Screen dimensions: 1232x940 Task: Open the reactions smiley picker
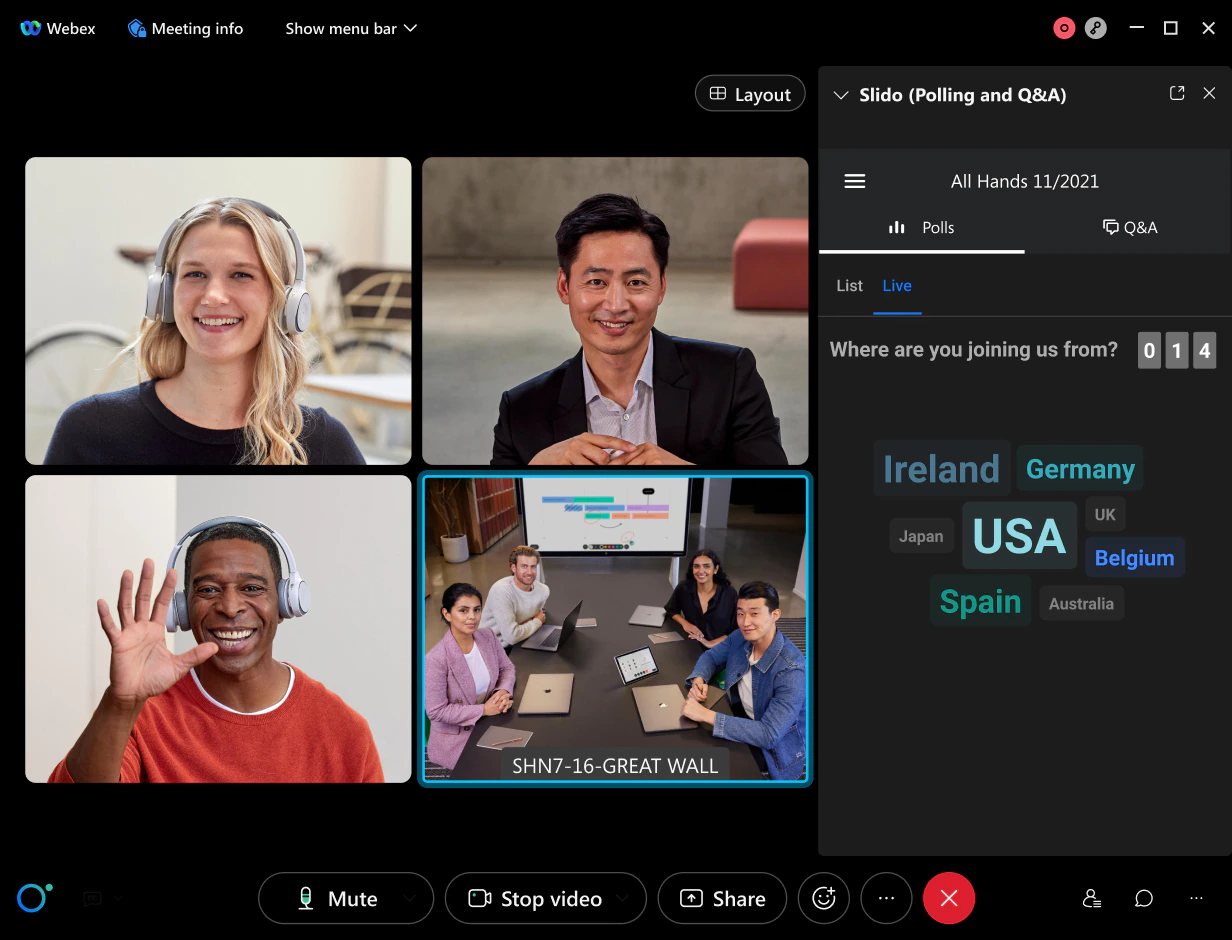pos(823,898)
